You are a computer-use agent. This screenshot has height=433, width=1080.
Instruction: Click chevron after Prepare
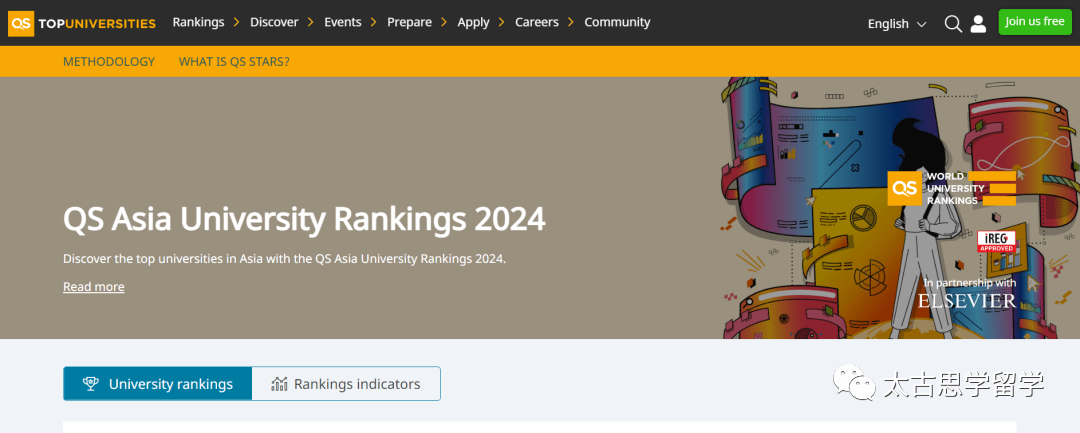(x=444, y=22)
